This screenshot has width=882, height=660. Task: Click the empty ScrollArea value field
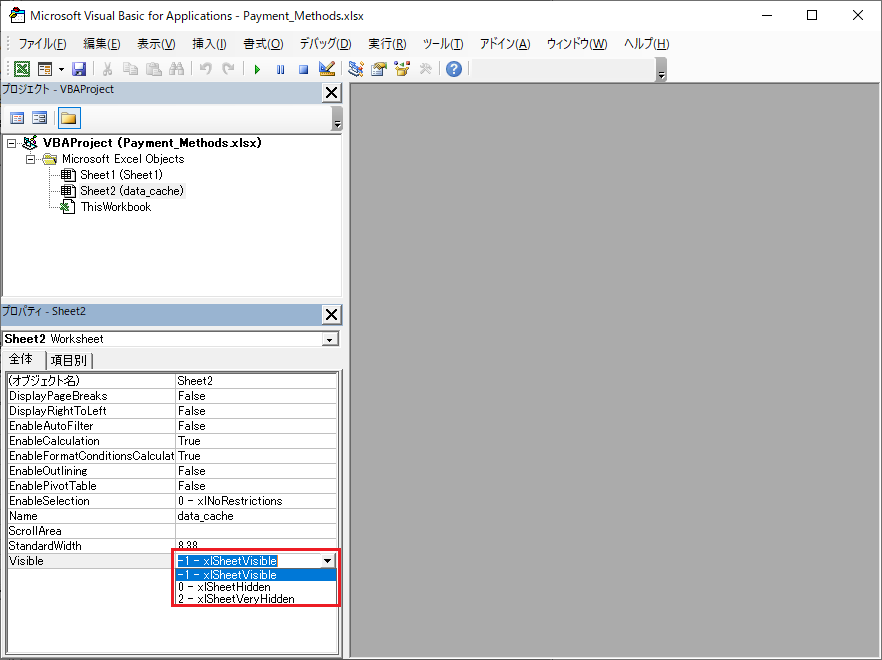(x=256, y=531)
